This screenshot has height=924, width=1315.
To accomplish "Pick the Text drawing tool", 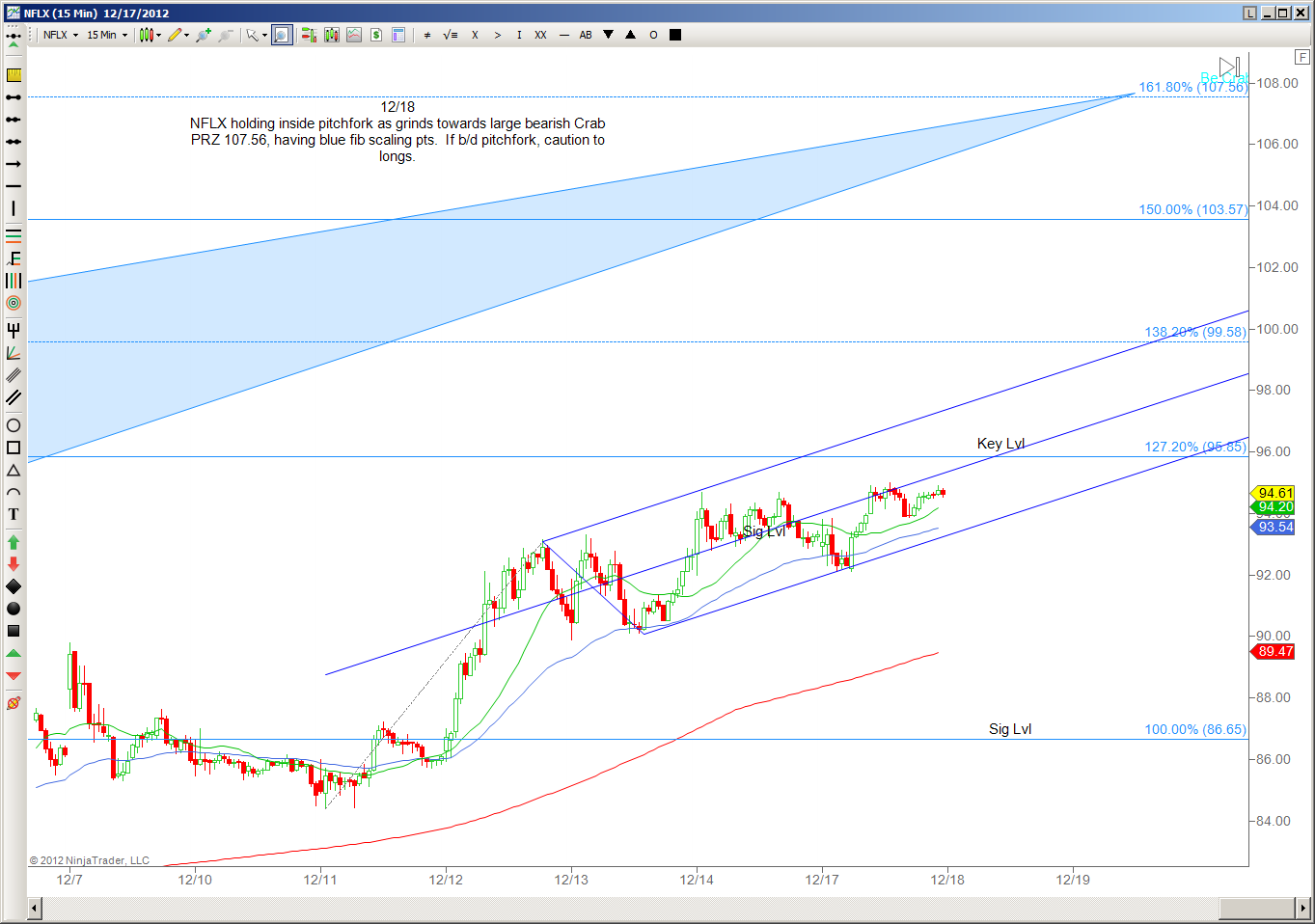I will point(14,514).
